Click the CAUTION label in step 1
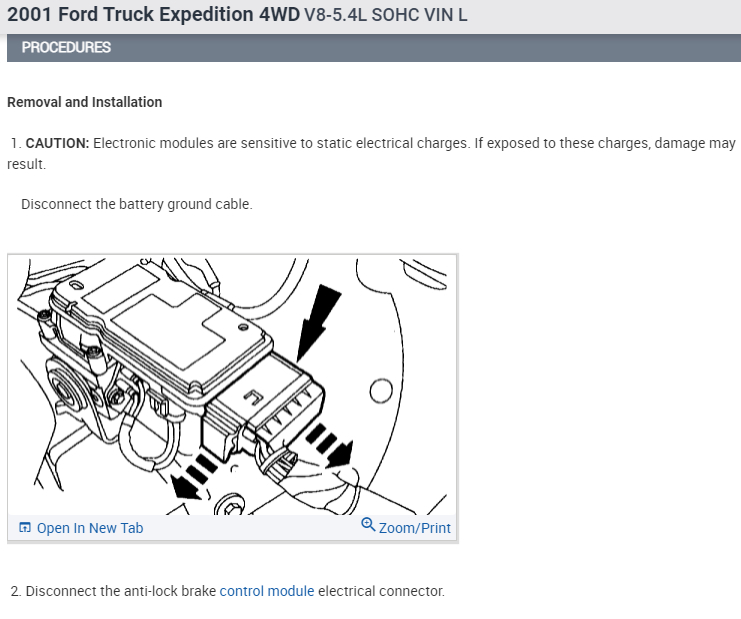Viewport: 741px width, 619px height. click(x=57, y=143)
